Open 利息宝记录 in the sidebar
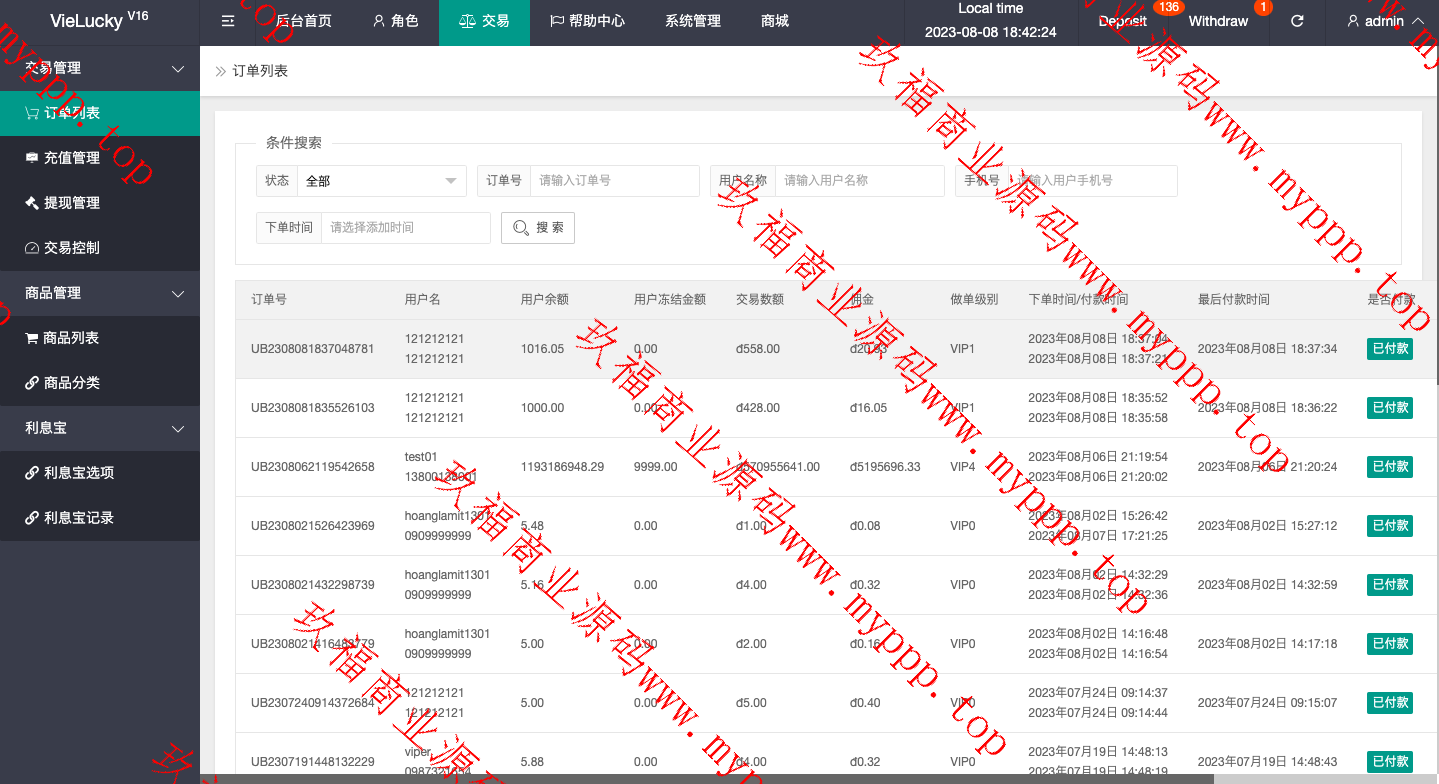 point(100,518)
